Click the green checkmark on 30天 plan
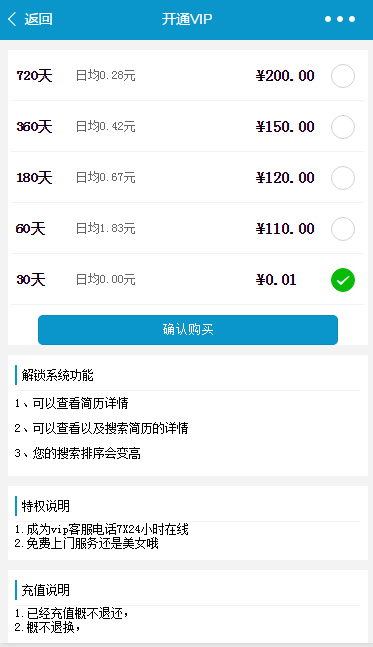Screen dimensions: 373x647 pyautogui.click(x=343, y=280)
